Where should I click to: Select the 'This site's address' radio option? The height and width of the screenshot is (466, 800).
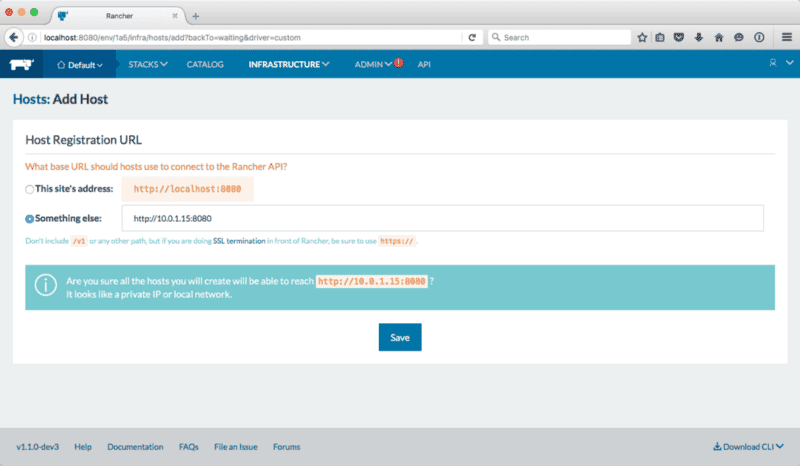30,189
